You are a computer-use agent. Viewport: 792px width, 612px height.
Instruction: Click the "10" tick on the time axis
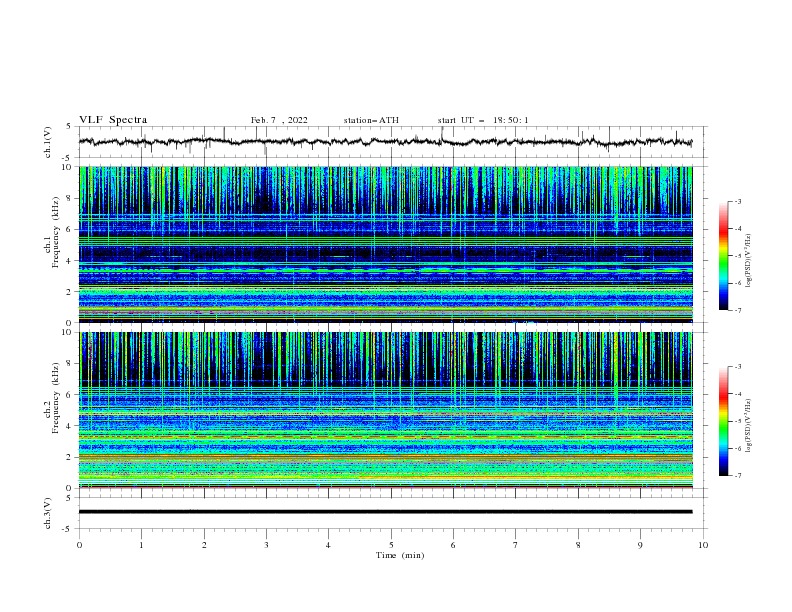pyautogui.click(x=703, y=545)
